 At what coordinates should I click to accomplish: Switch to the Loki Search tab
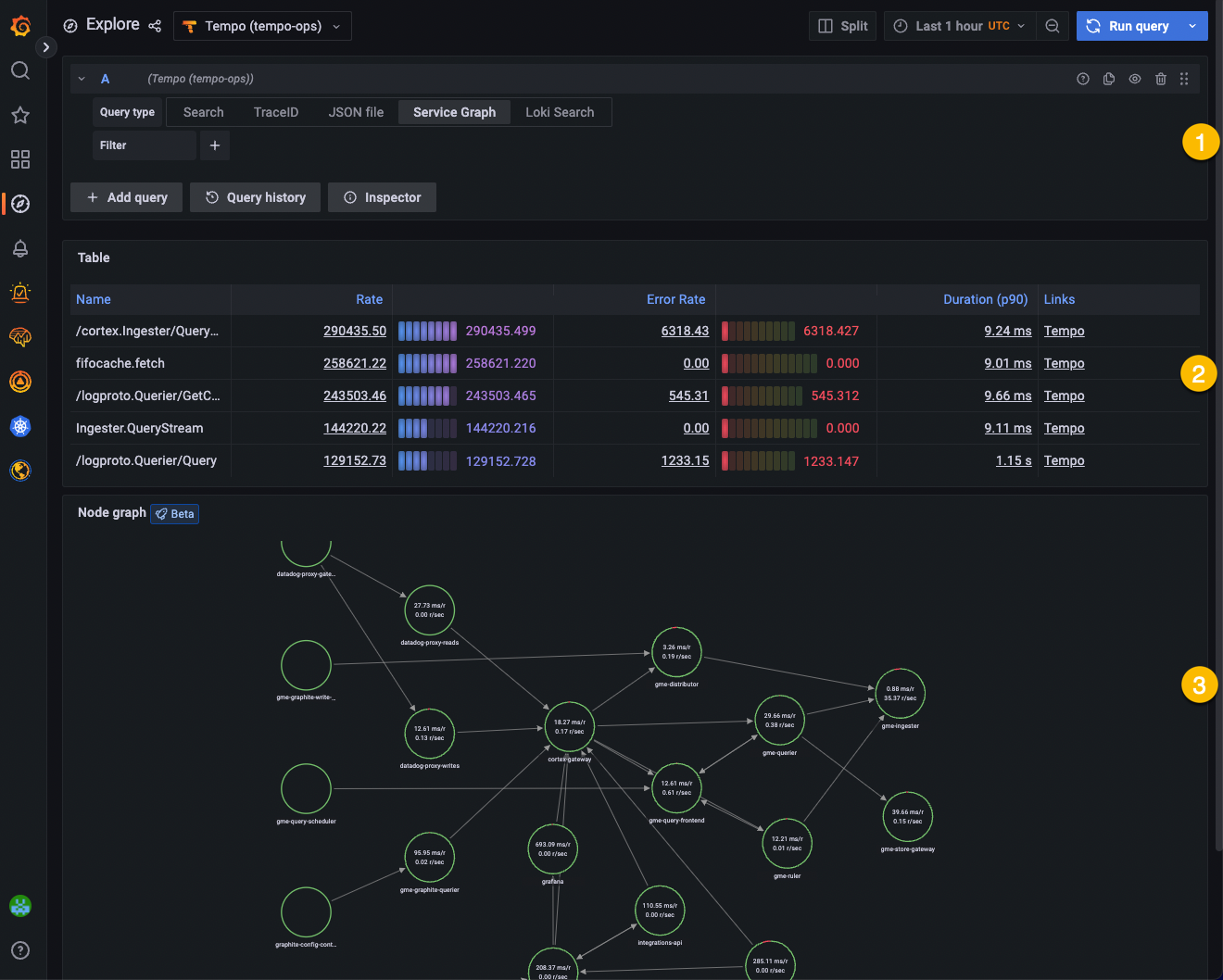point(560,112)
